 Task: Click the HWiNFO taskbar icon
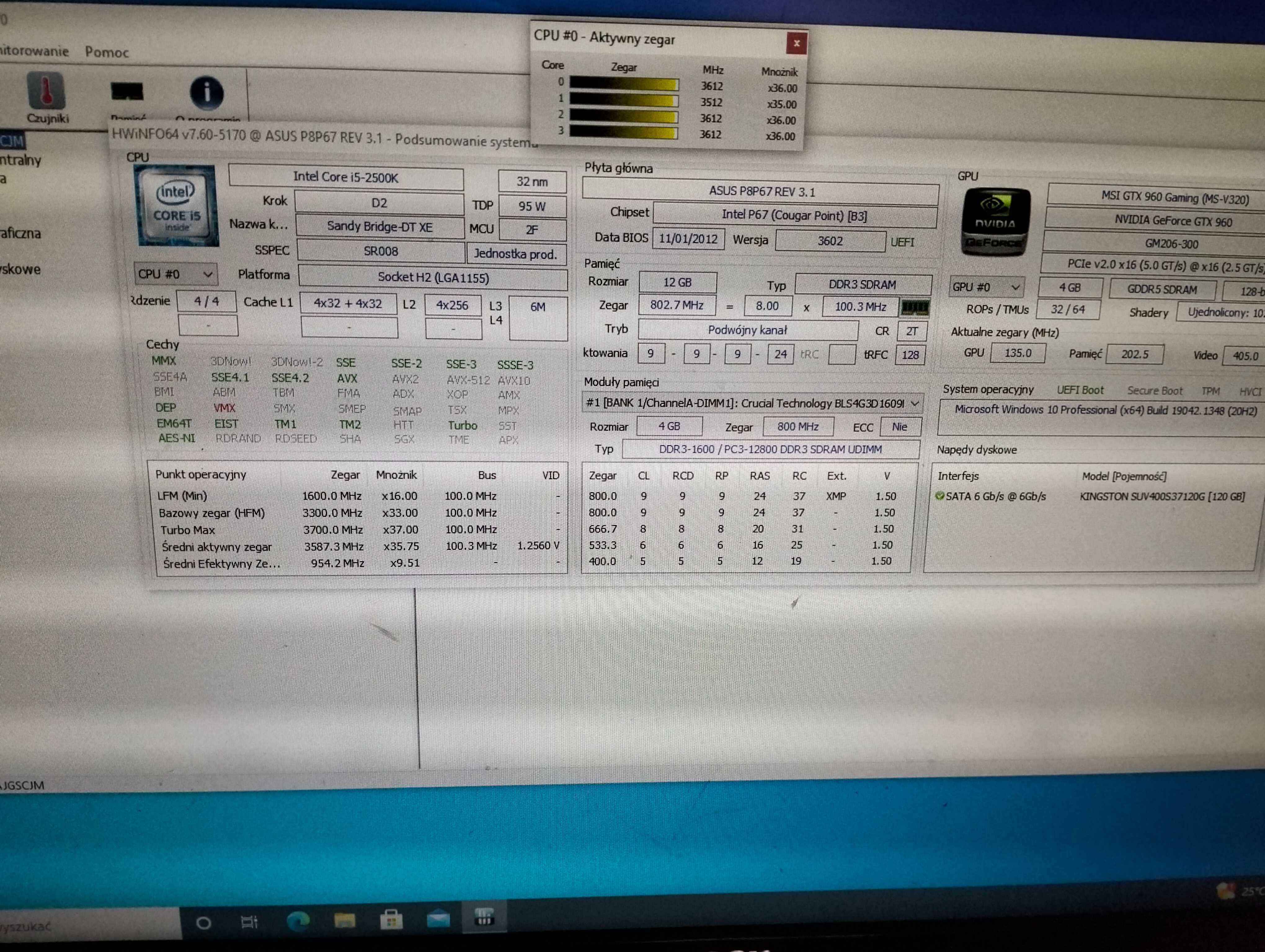click(x=484, y=917)
